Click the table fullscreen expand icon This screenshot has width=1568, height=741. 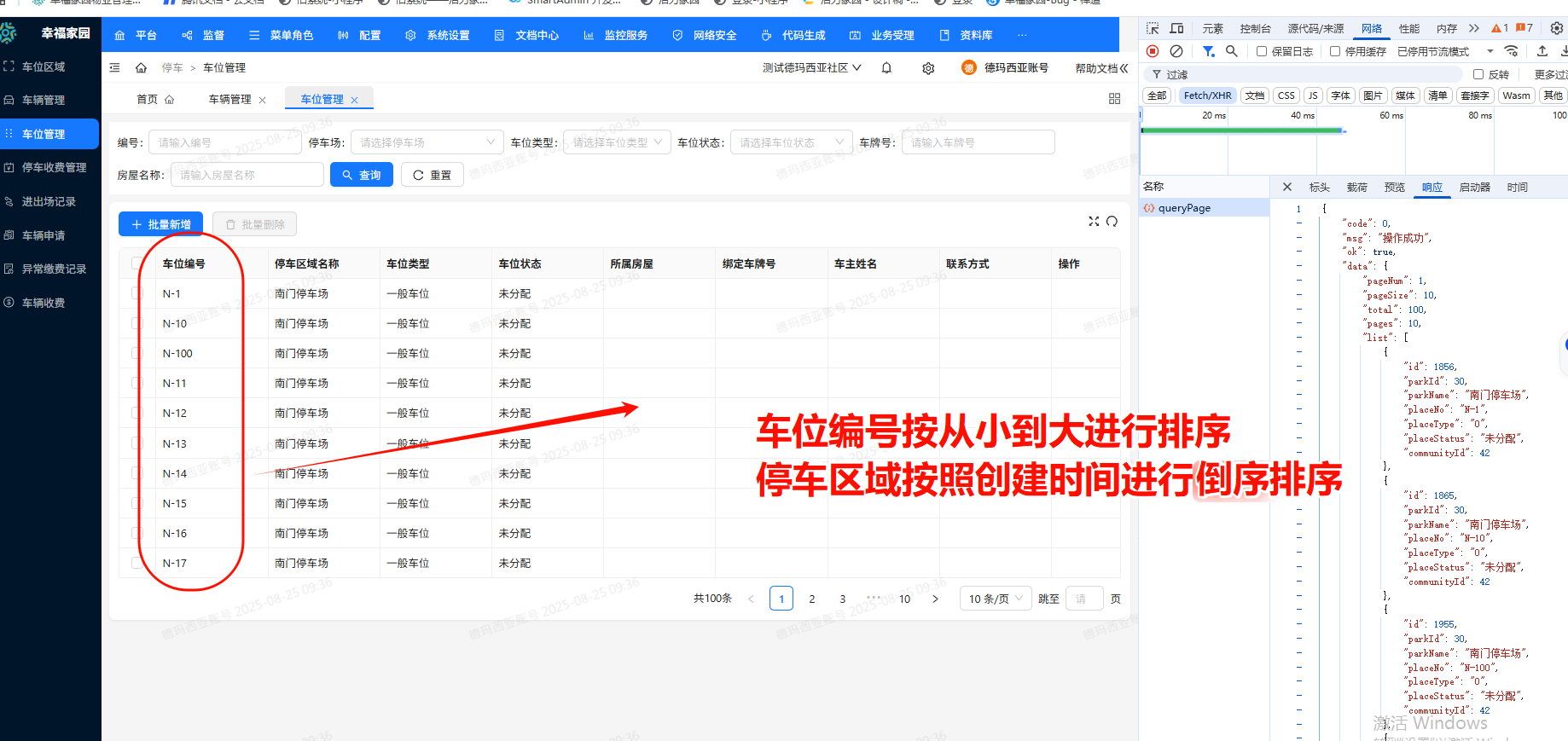click(1094, 222)
